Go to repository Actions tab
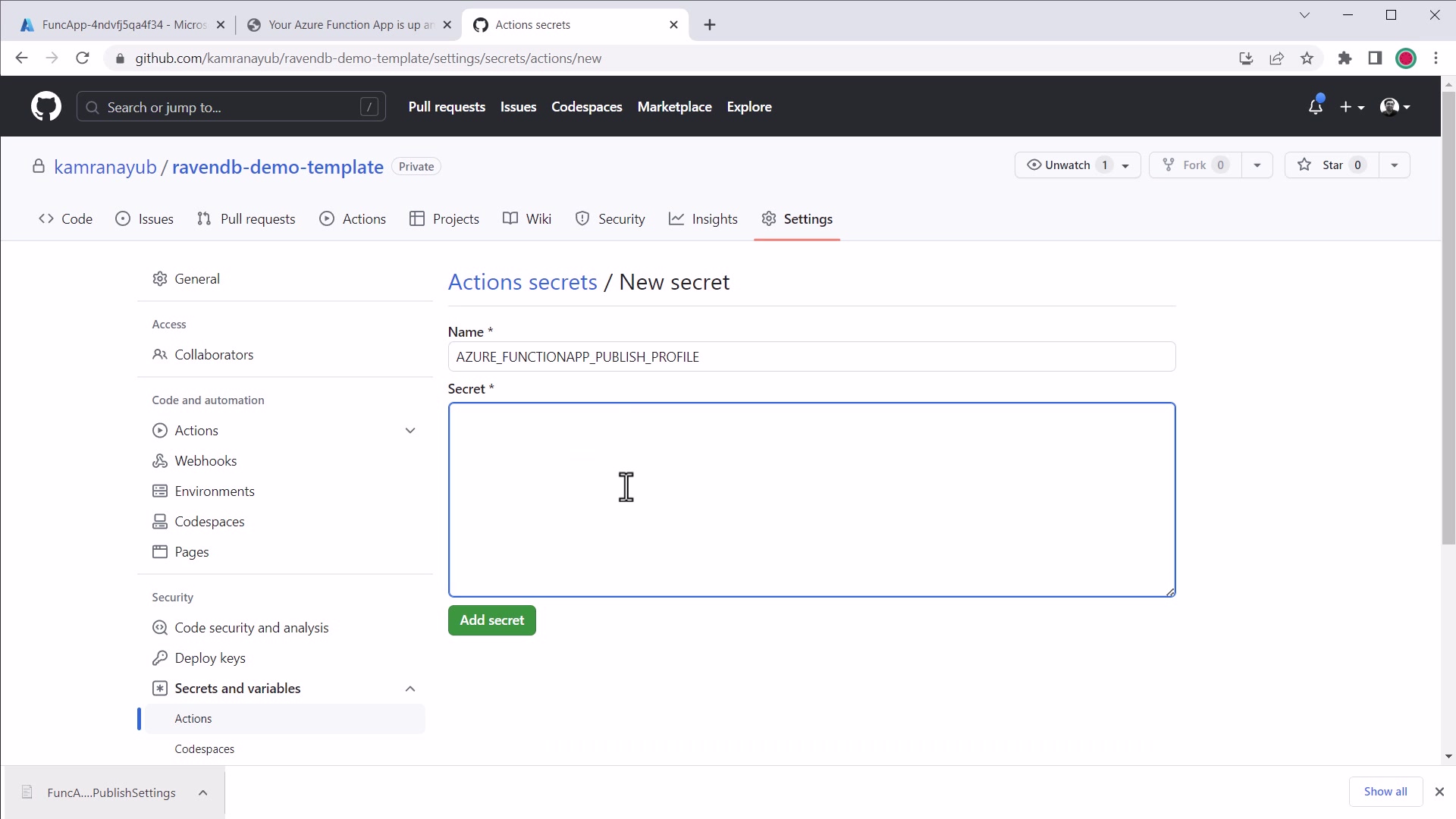Image resolution: width=1456 pixels, height=819 pixels. pyautogui.click(x=353, y=219)
